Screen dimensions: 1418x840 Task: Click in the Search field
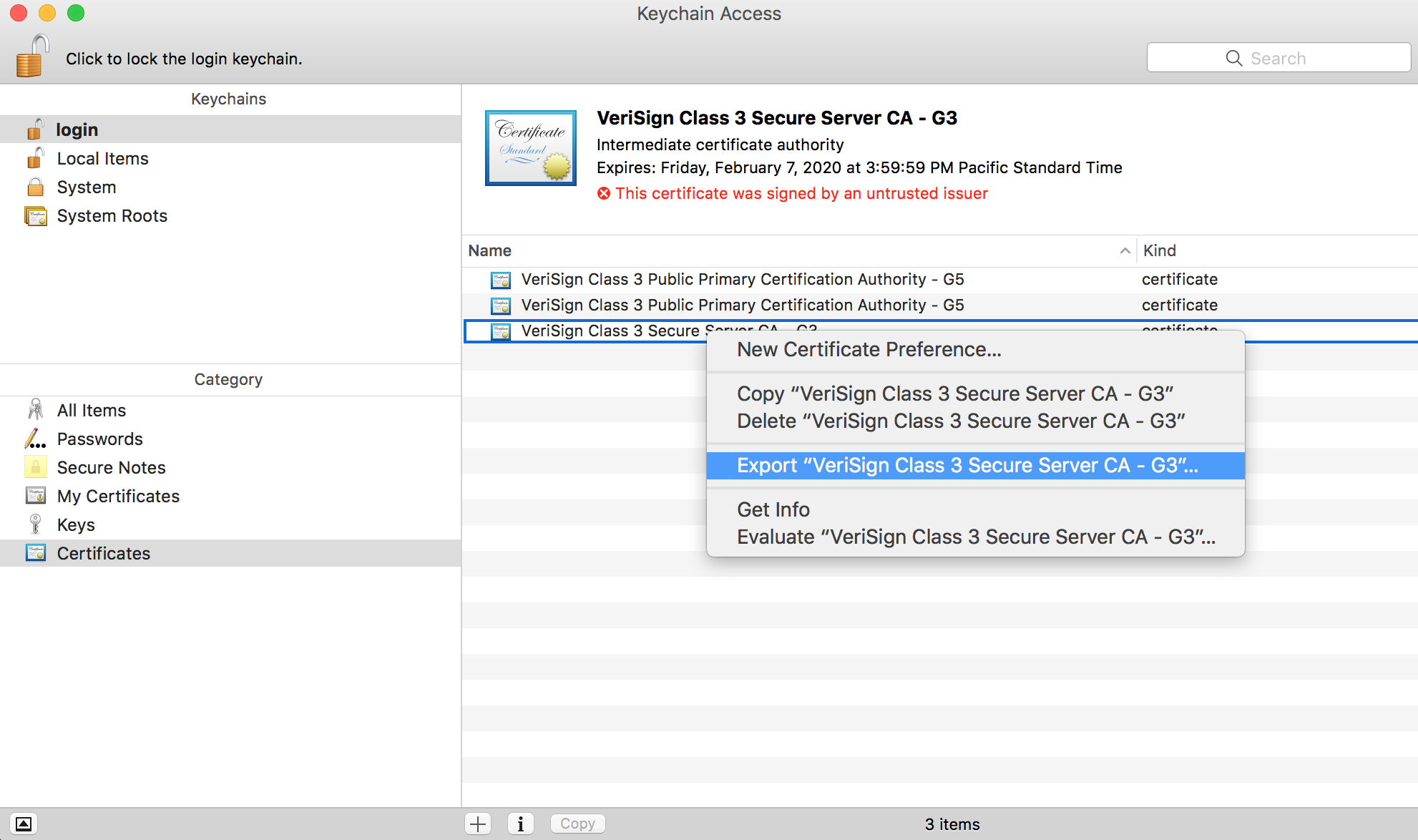click(x=1278, y=58)
